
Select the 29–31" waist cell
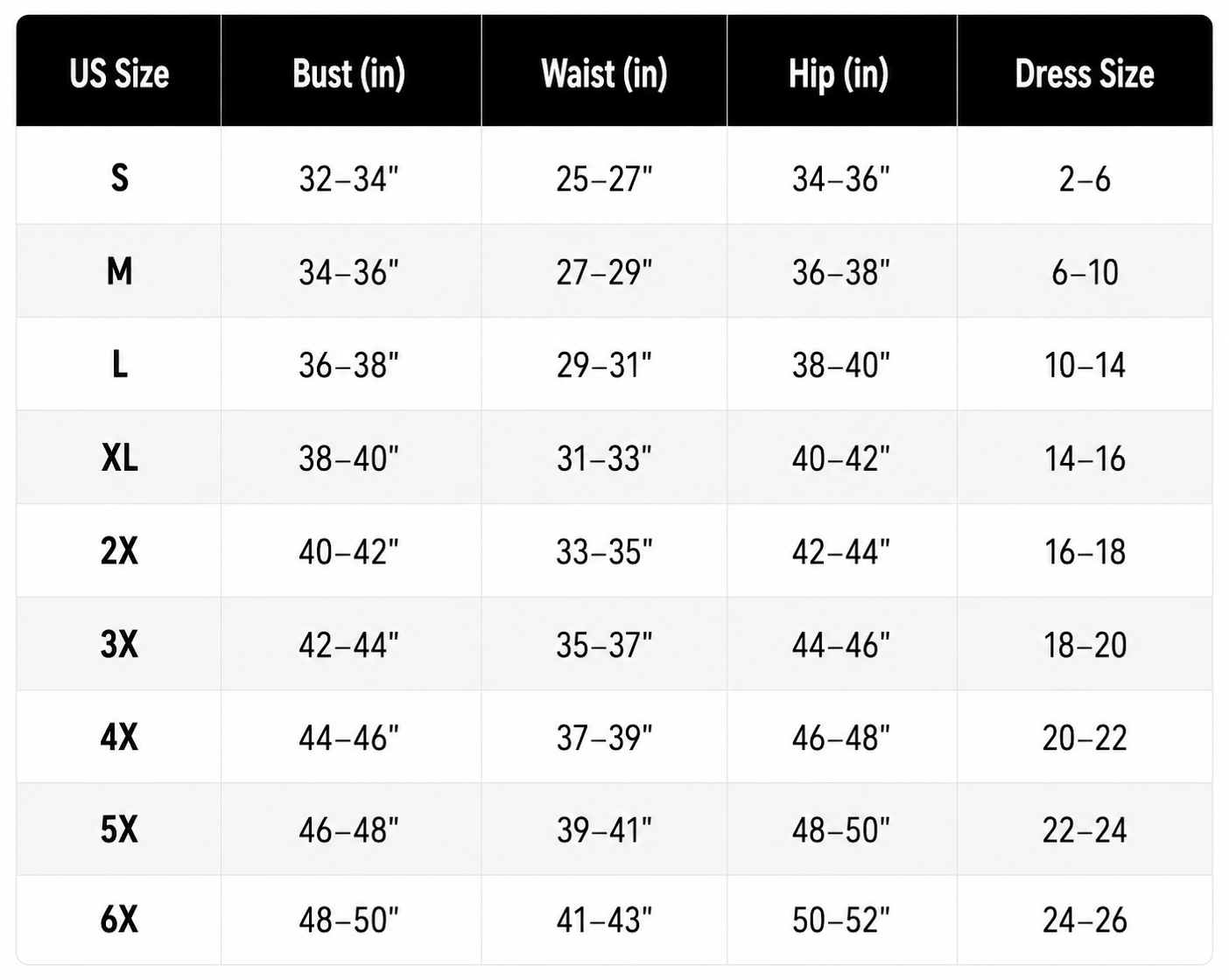pos(604,365)
